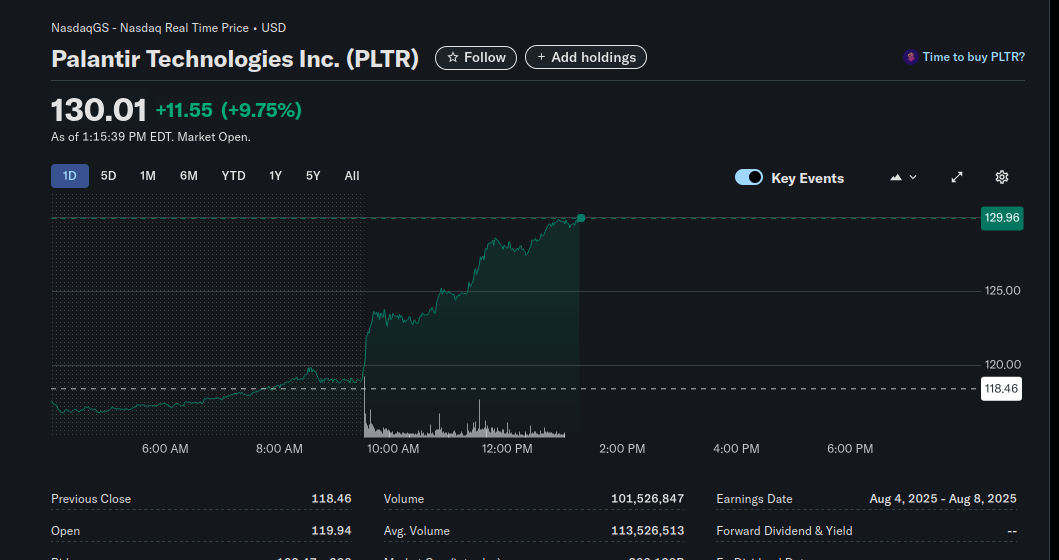Select the 1D range tab
Viewport: 1059px width, 560px height.
(x=70, y=176)
